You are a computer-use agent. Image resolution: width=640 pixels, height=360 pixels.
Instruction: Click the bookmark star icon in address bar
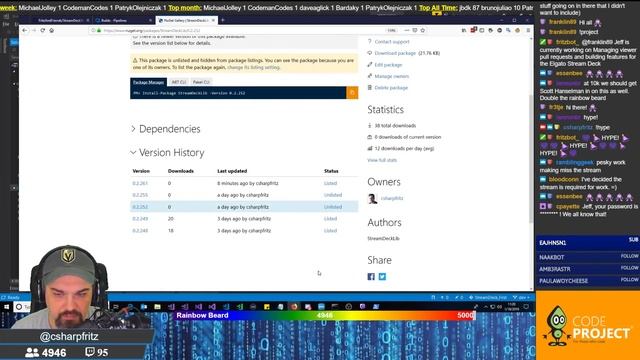(x=423, y=30)
